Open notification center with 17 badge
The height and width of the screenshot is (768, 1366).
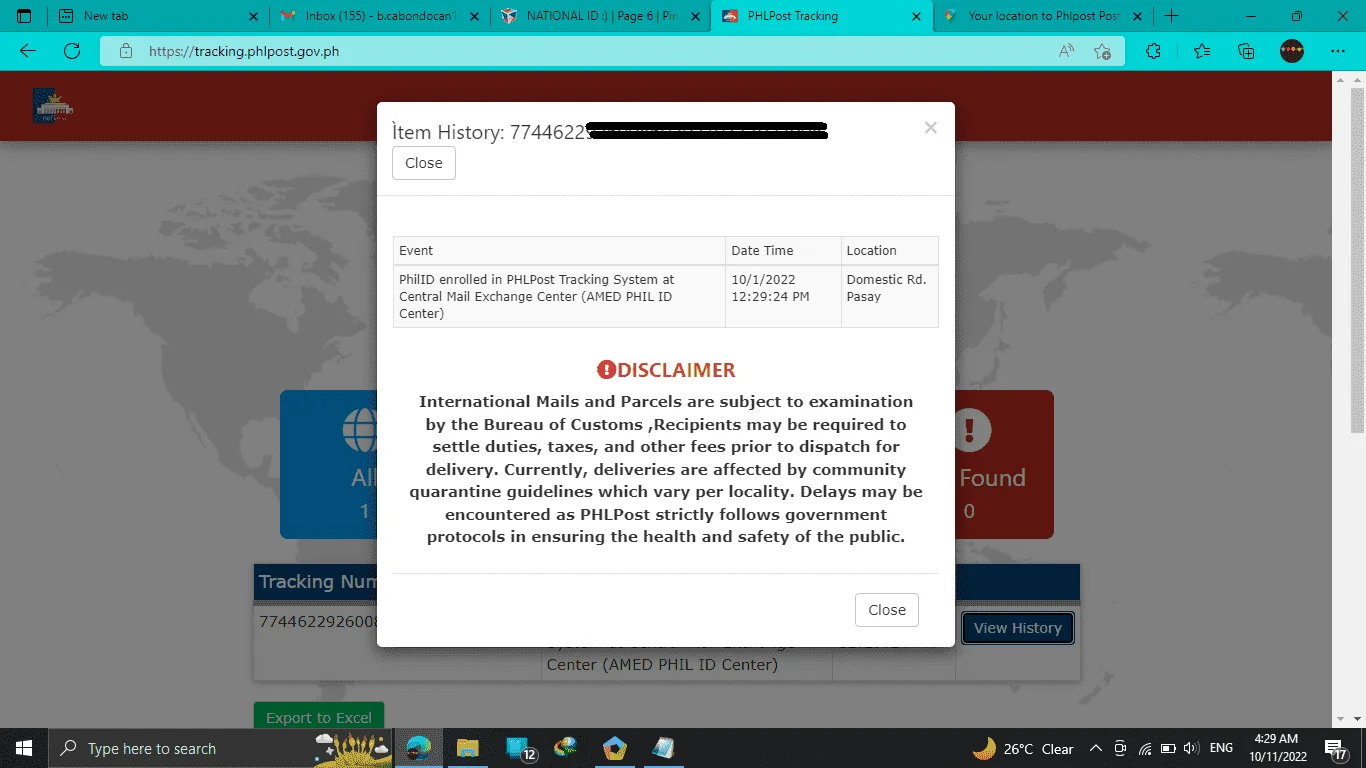click(1336, 748)
